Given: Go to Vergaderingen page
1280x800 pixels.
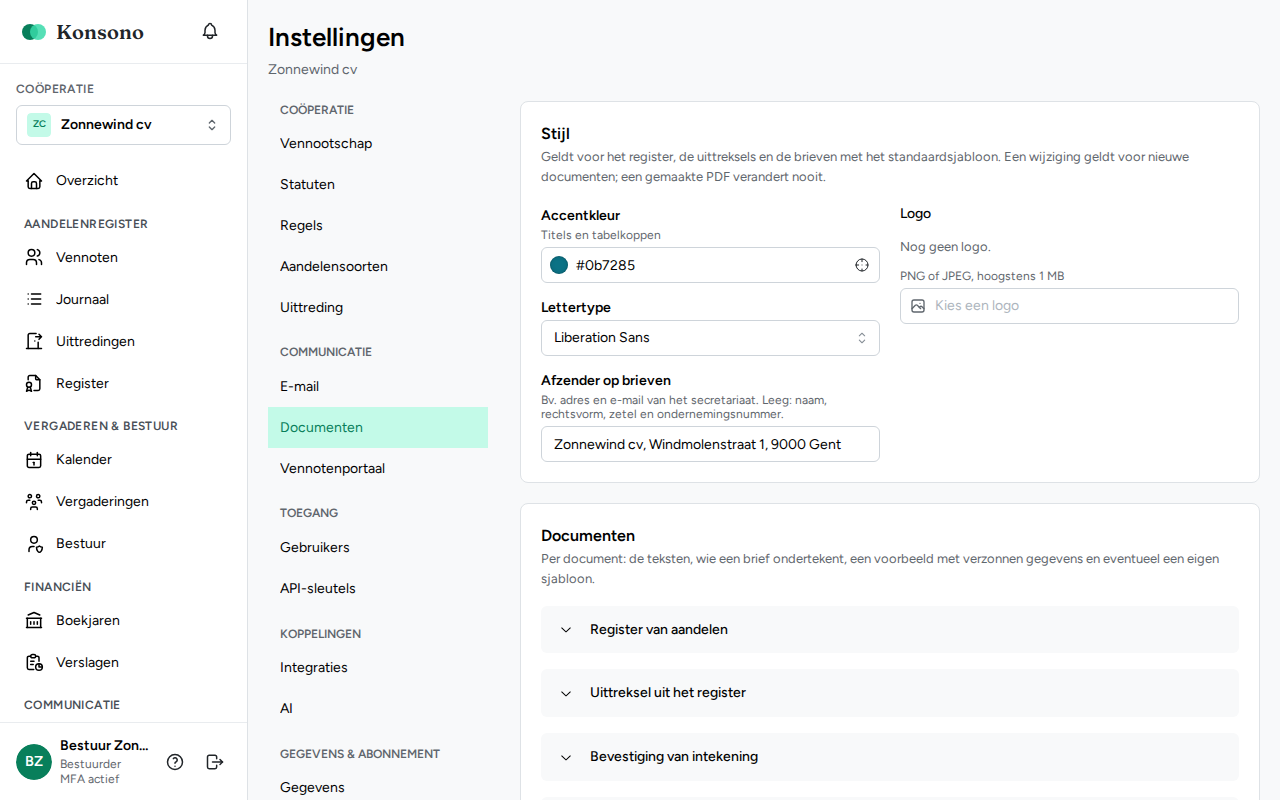Looking at the screenshot, I should coord(123,502).
